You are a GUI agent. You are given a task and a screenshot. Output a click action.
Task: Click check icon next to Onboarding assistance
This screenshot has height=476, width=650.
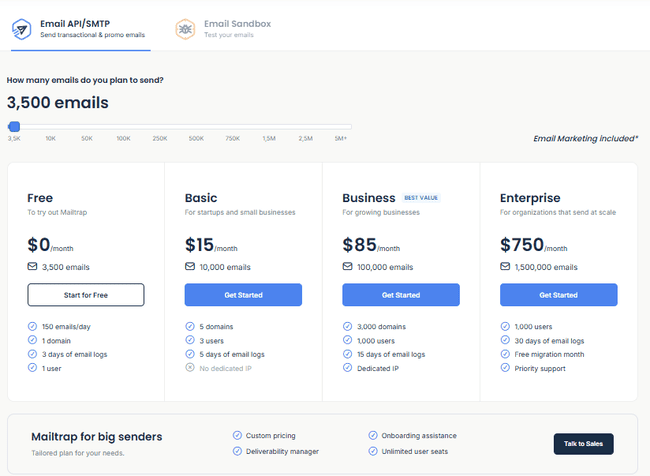click(x=373, y=435)
